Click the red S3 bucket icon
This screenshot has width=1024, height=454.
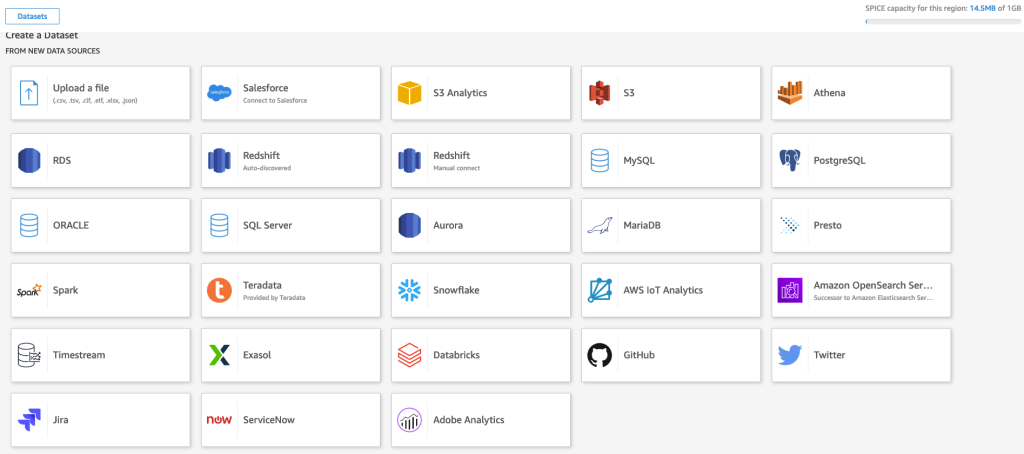(599, 93)
